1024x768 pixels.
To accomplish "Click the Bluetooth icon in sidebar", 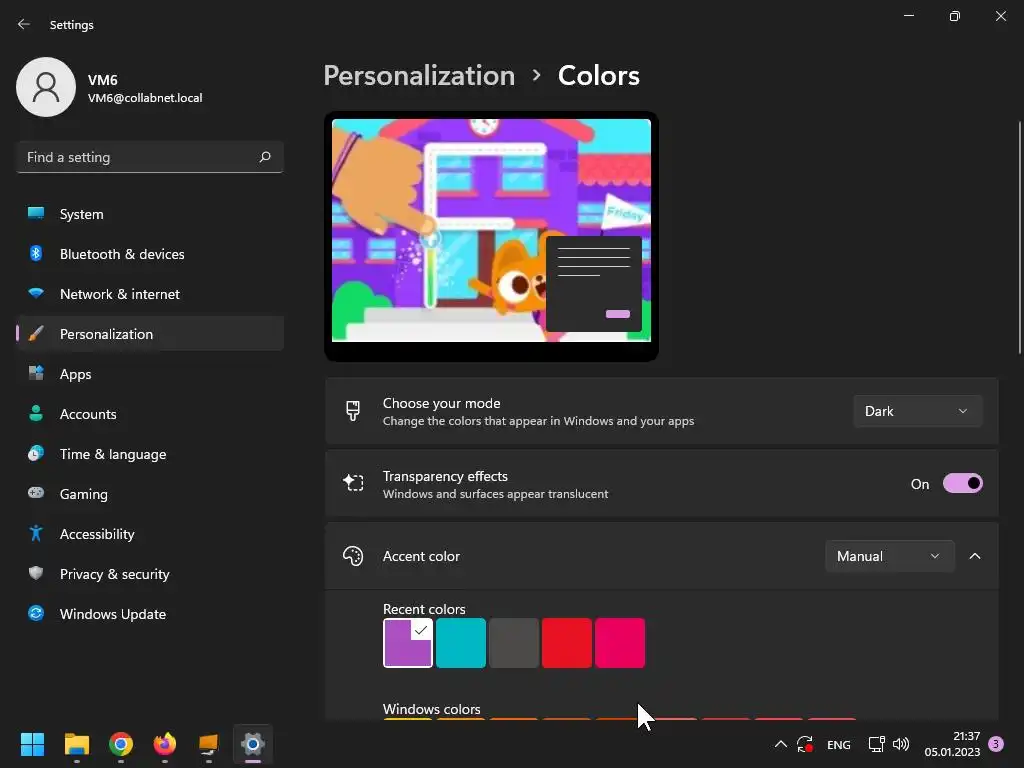I will 36,253.
